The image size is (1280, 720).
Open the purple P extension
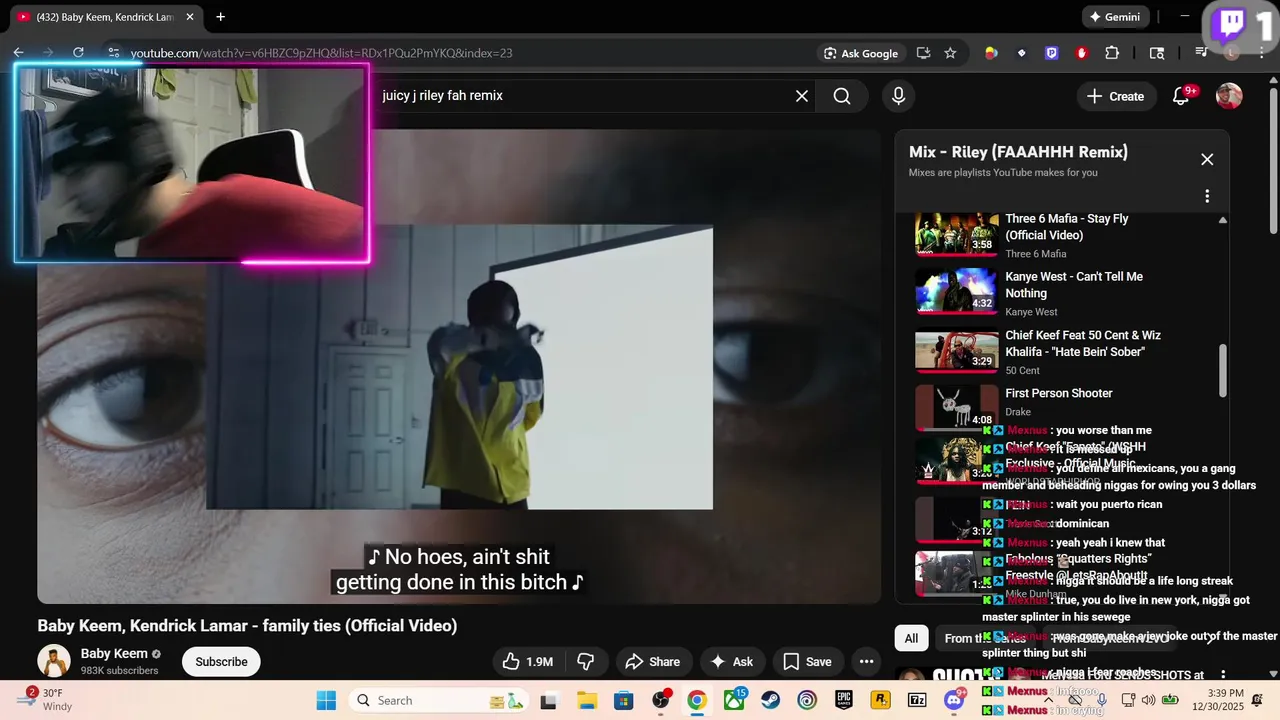[x=1051, y=53]
